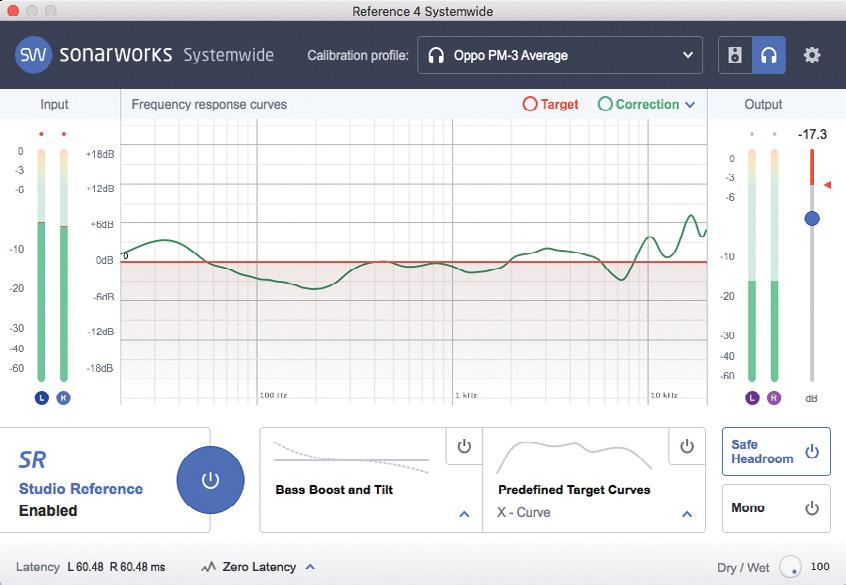Screen dimensions: 846x585
Task: Toggle Bass Boost and Tilt power button
Action: pos(464,446)
